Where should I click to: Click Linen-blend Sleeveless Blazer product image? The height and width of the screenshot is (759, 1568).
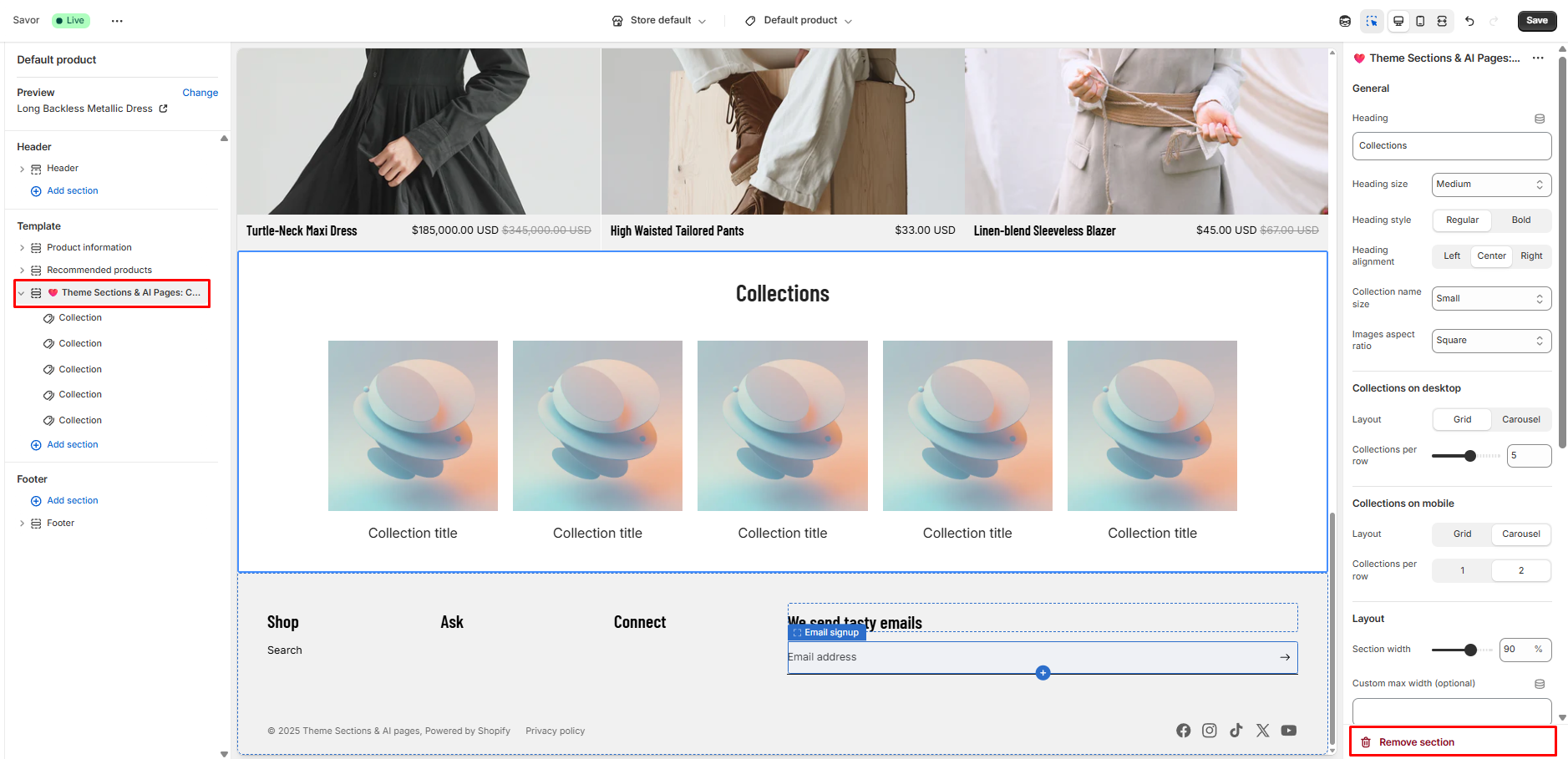coord(1146,131)
